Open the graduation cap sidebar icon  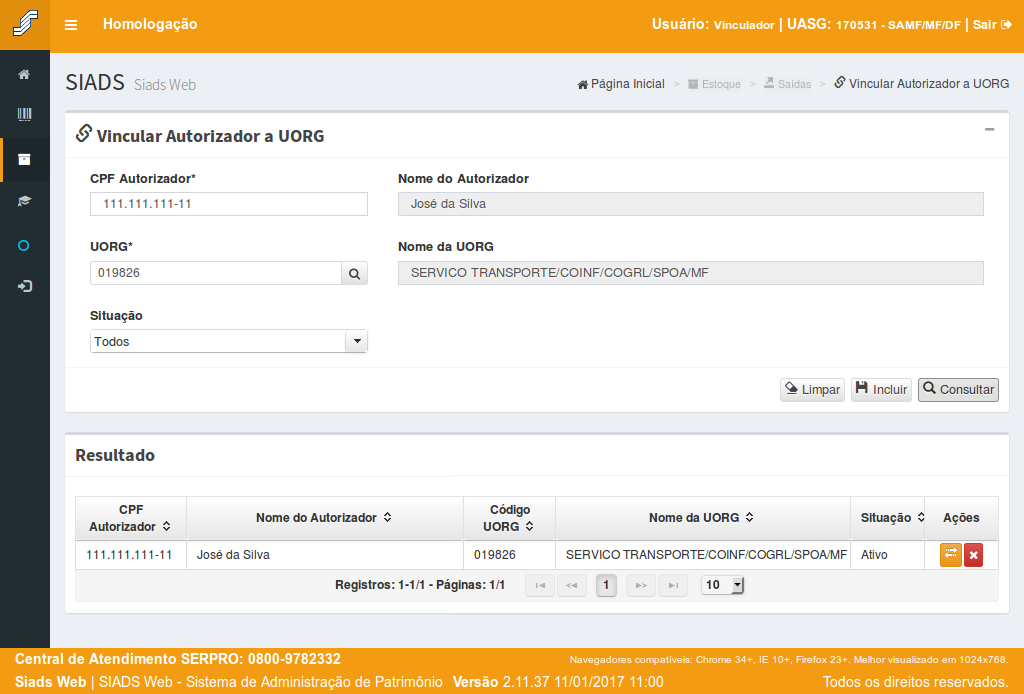click(x=24, y=201)
